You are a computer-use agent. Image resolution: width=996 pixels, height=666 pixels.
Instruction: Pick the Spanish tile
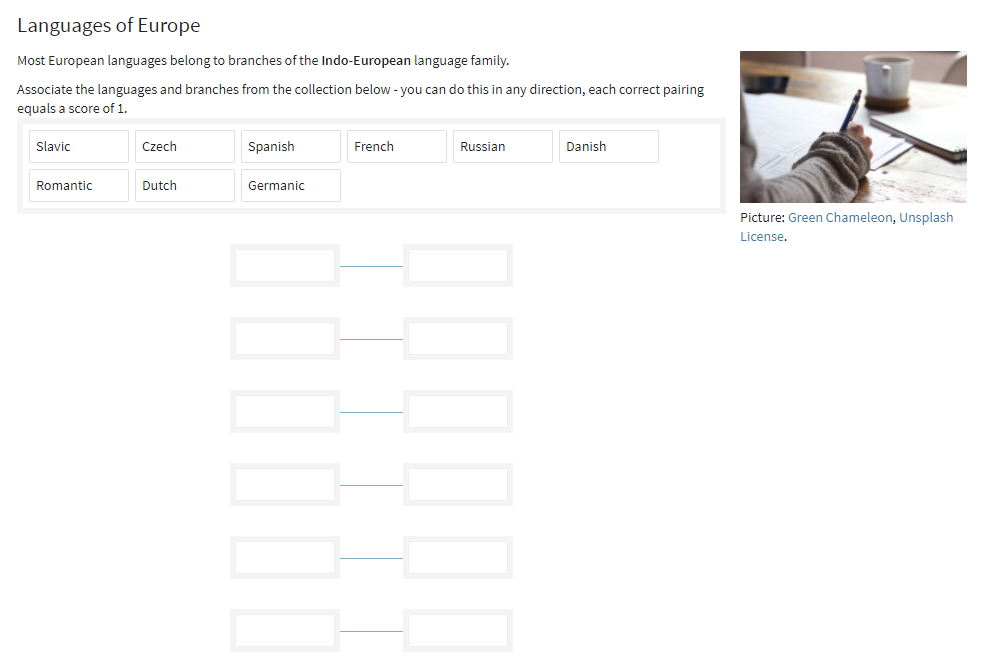coord(291,146)
